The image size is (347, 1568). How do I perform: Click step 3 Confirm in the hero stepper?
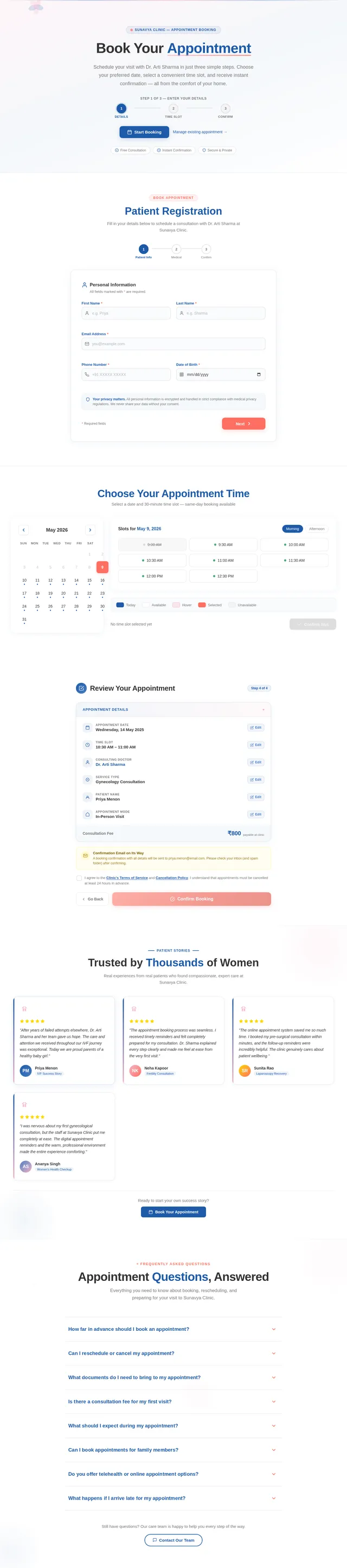click(226, 109)
